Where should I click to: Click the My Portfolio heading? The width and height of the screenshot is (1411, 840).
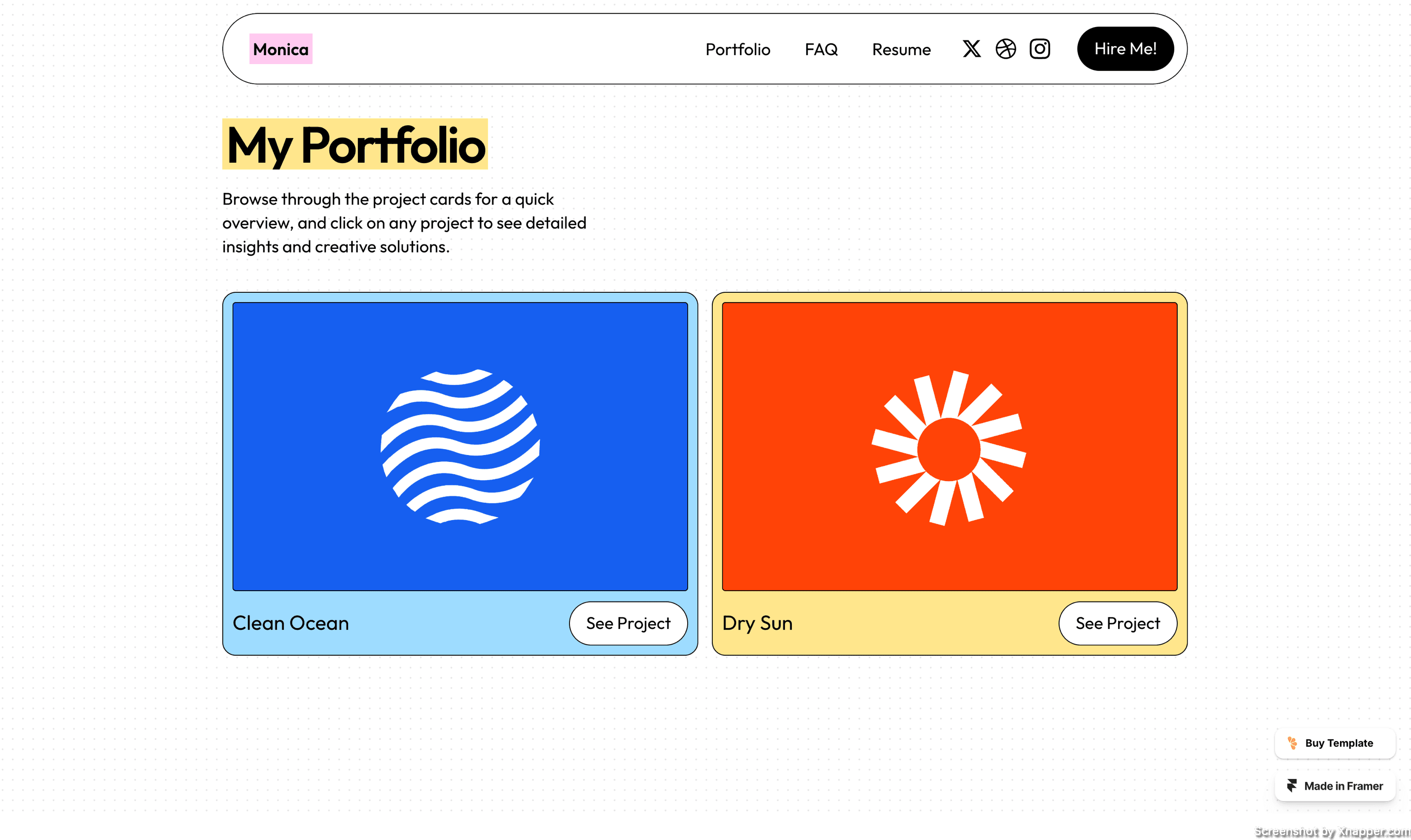[x=355, y=144]
